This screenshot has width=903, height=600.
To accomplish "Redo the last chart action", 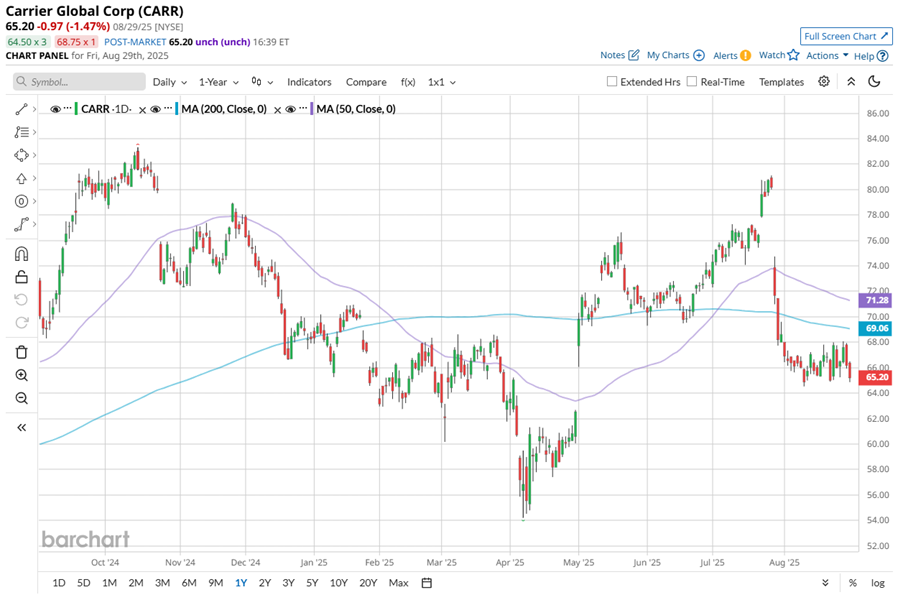I will [x=21, y=322].
